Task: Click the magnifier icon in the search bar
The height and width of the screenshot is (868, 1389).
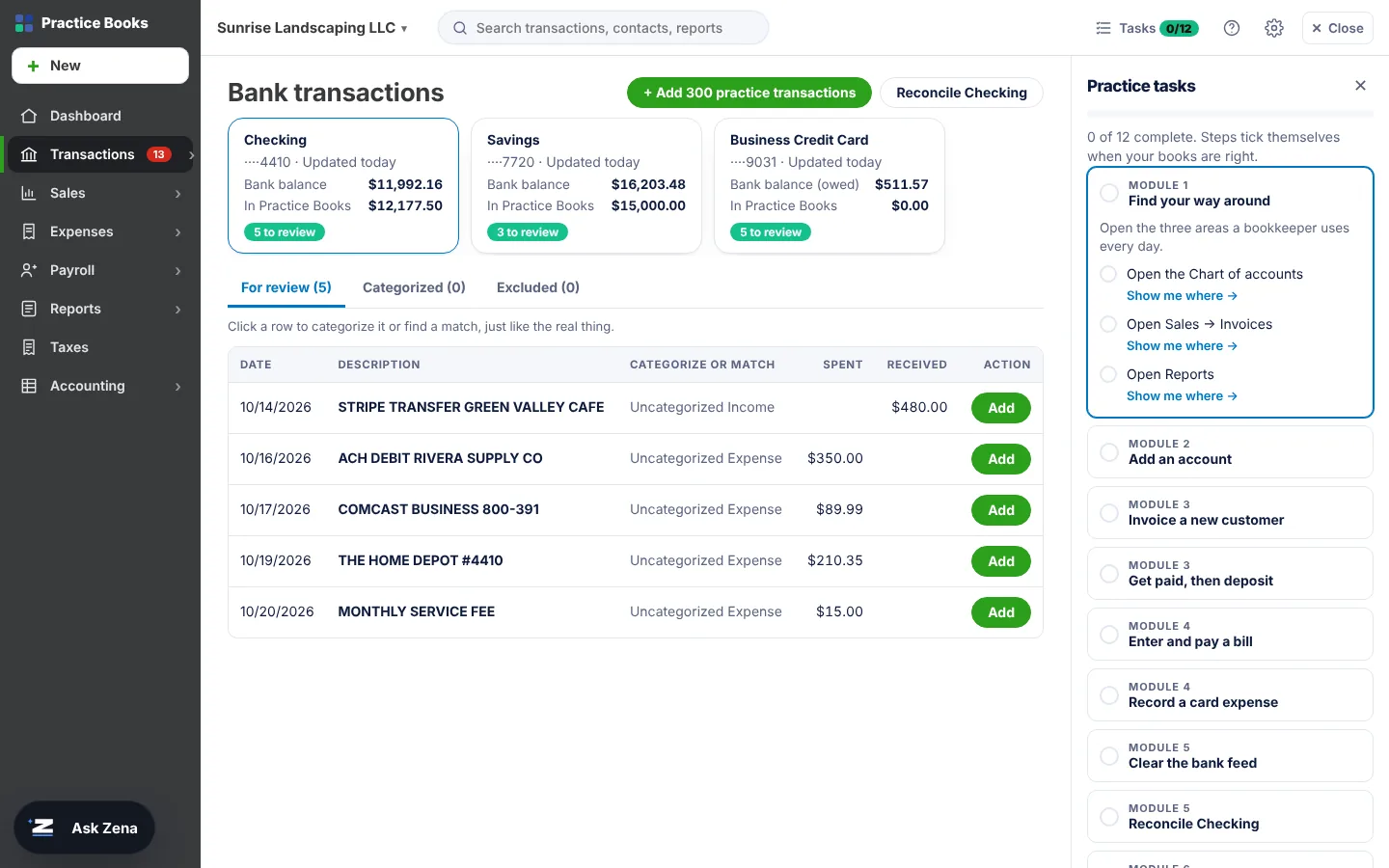Action: click(x=460, y=28)
